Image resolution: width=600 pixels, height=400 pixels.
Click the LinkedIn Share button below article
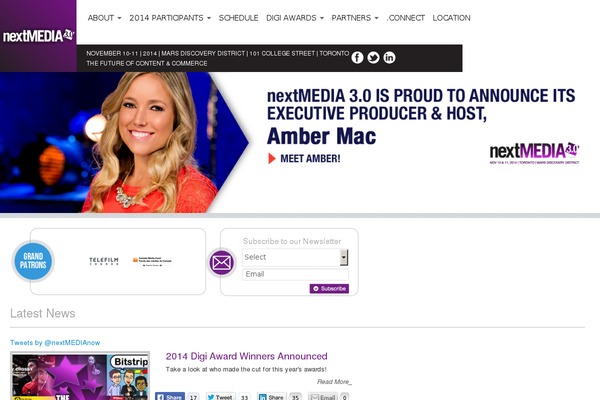click(x=272, y=397)
